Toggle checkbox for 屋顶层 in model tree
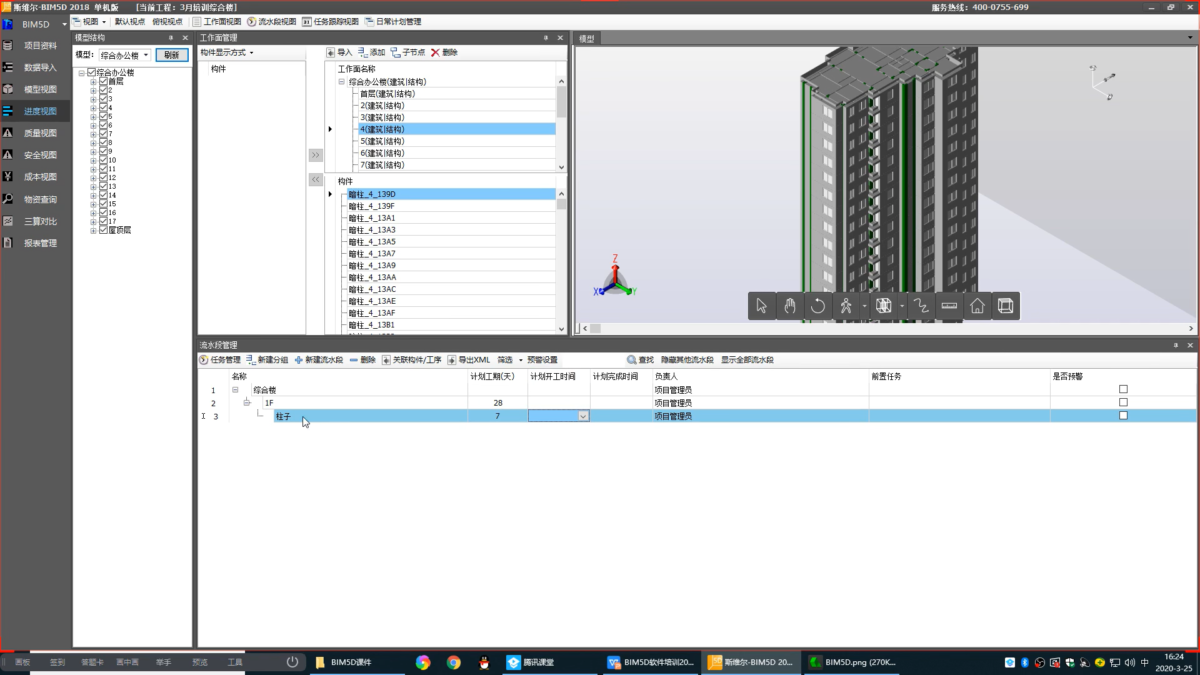This screenshot has height=675, width=1200. pos(103,230)
